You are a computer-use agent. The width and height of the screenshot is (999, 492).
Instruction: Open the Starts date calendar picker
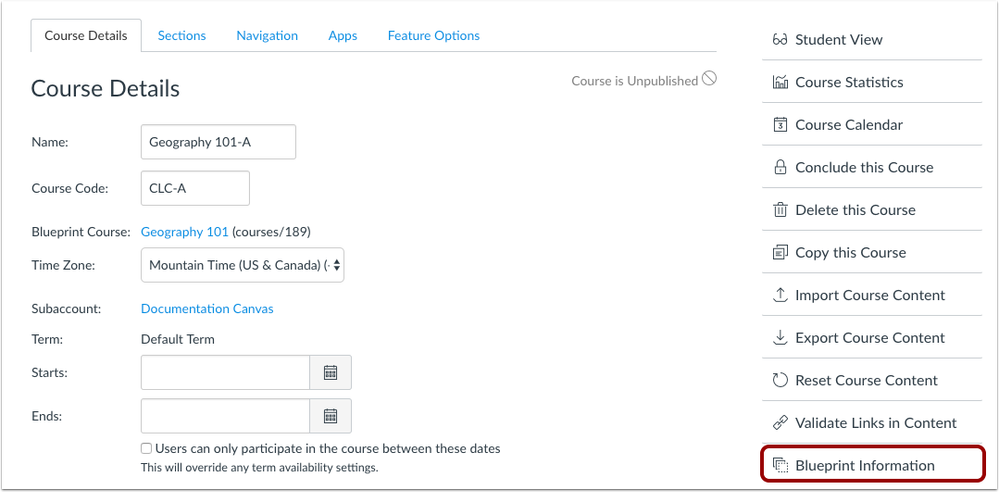click(x=330, y=373)
